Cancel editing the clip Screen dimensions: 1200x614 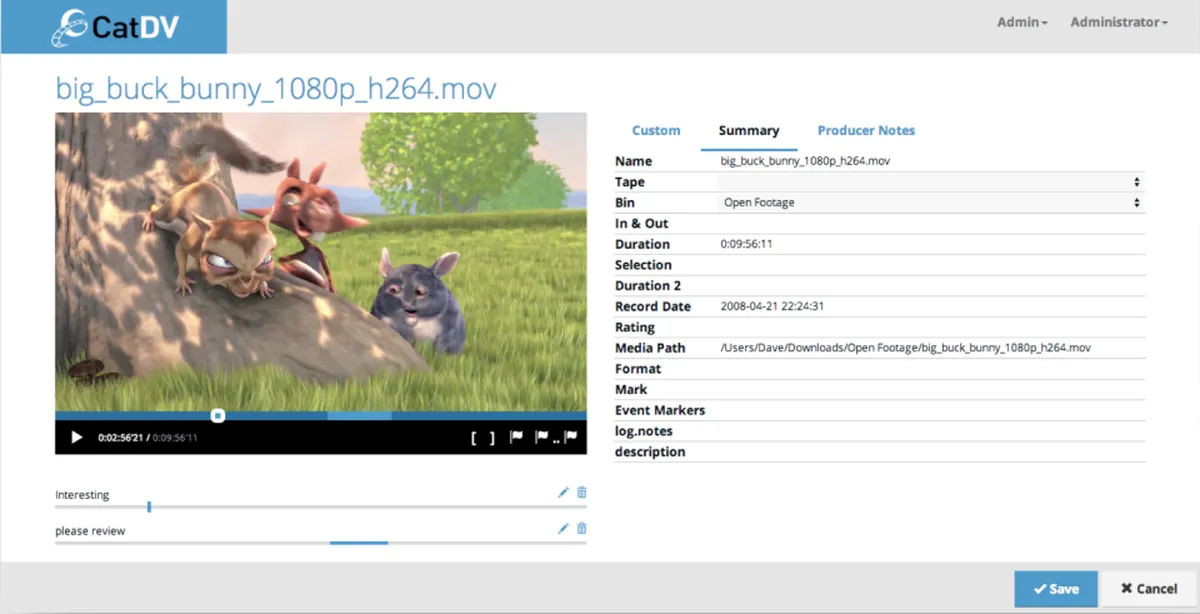click(x=1149, y=589)
